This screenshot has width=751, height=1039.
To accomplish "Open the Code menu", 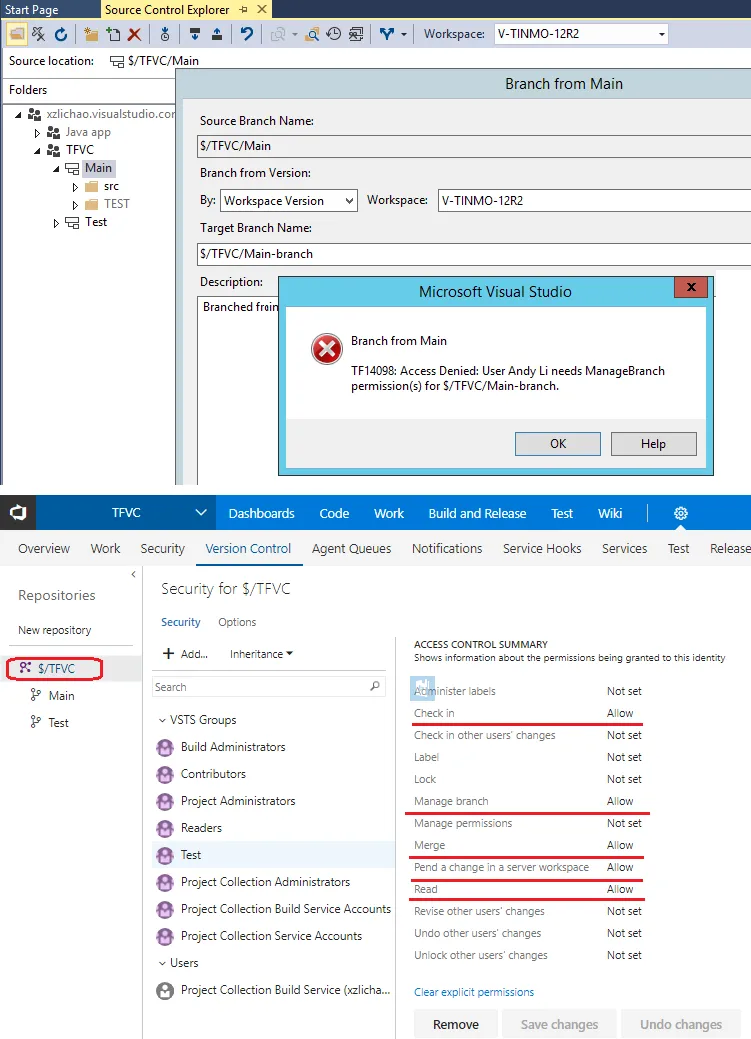I will coord(334,514).
